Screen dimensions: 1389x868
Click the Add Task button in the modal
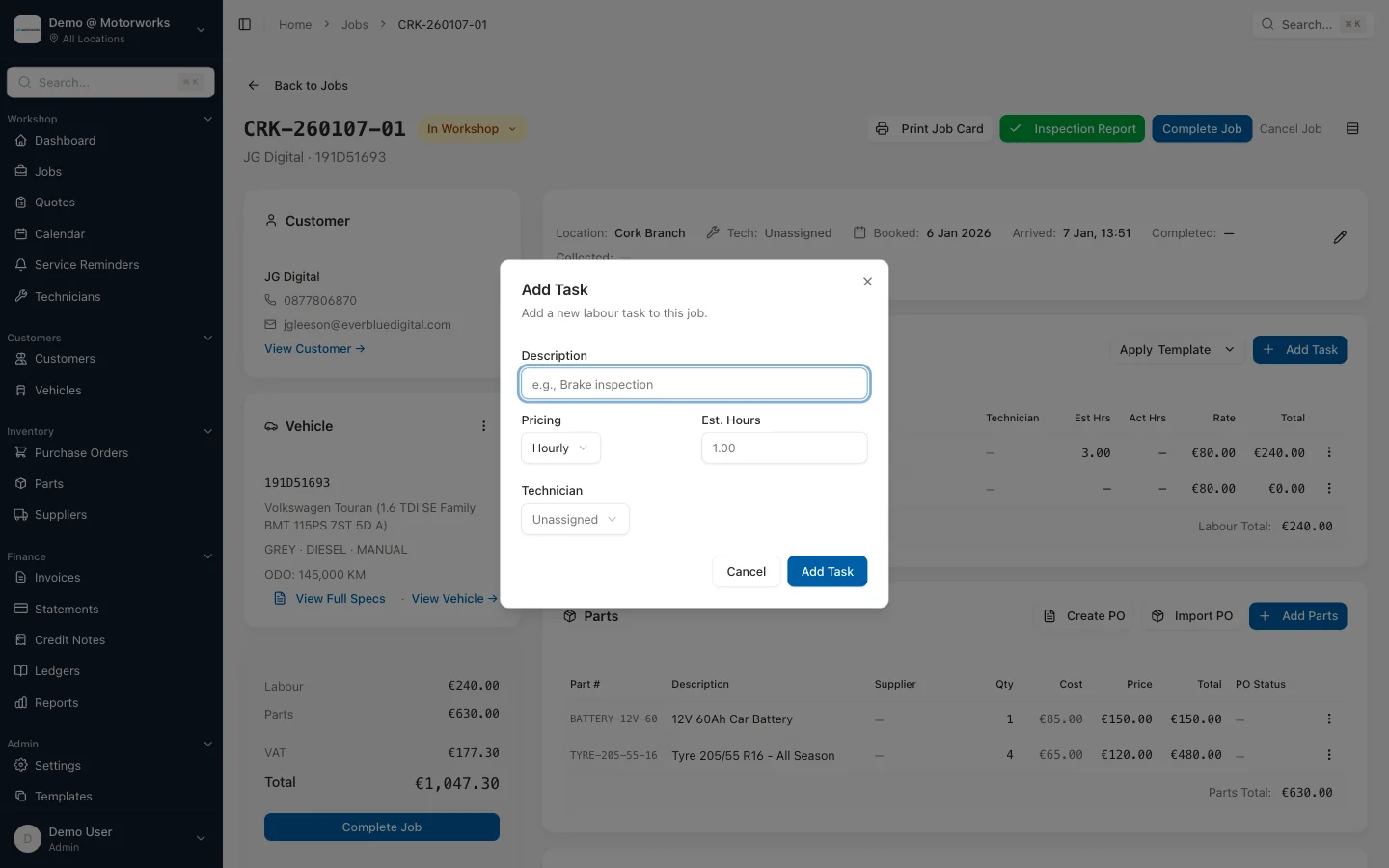point(827,571)
